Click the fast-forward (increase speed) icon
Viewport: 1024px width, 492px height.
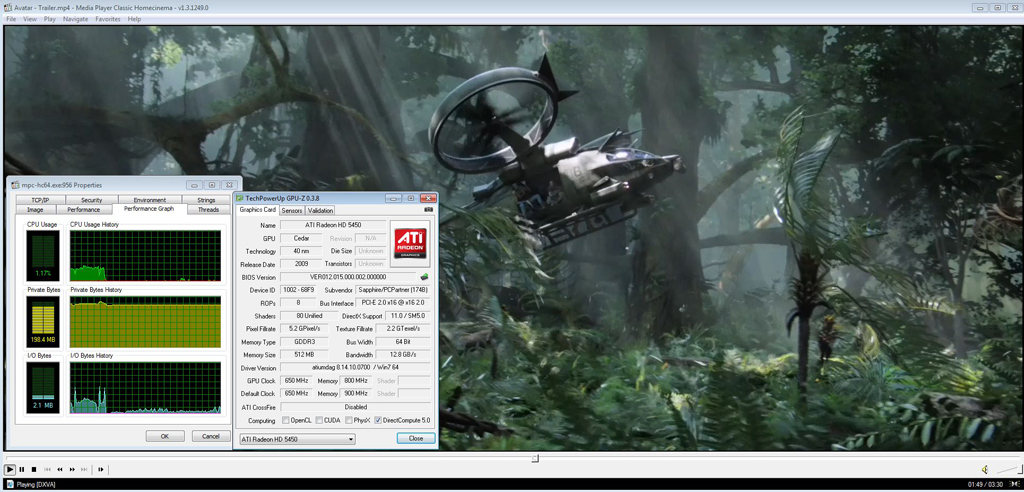coord(73,469)
